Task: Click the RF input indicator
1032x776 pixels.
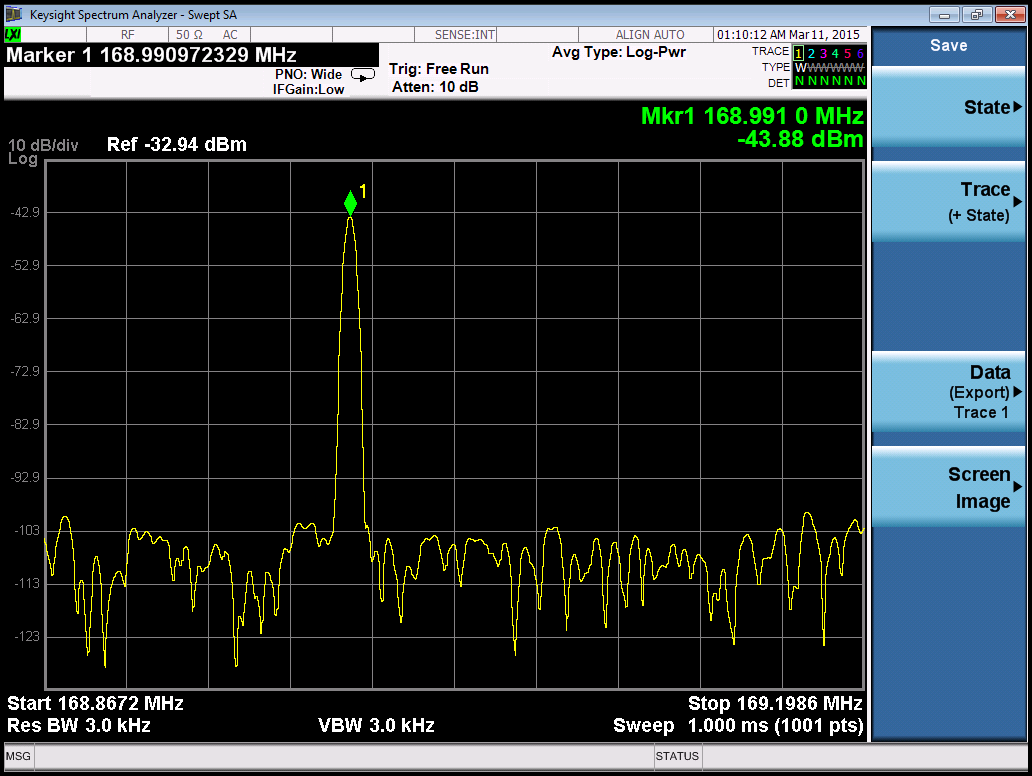Action: pos(128,35)
